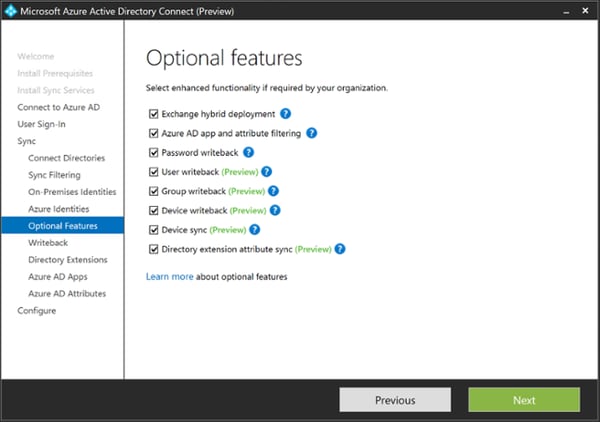Click Azure AD Connect app icon in title bar
The height and width of the screenshot is (422, 600).
pos(10,11)
